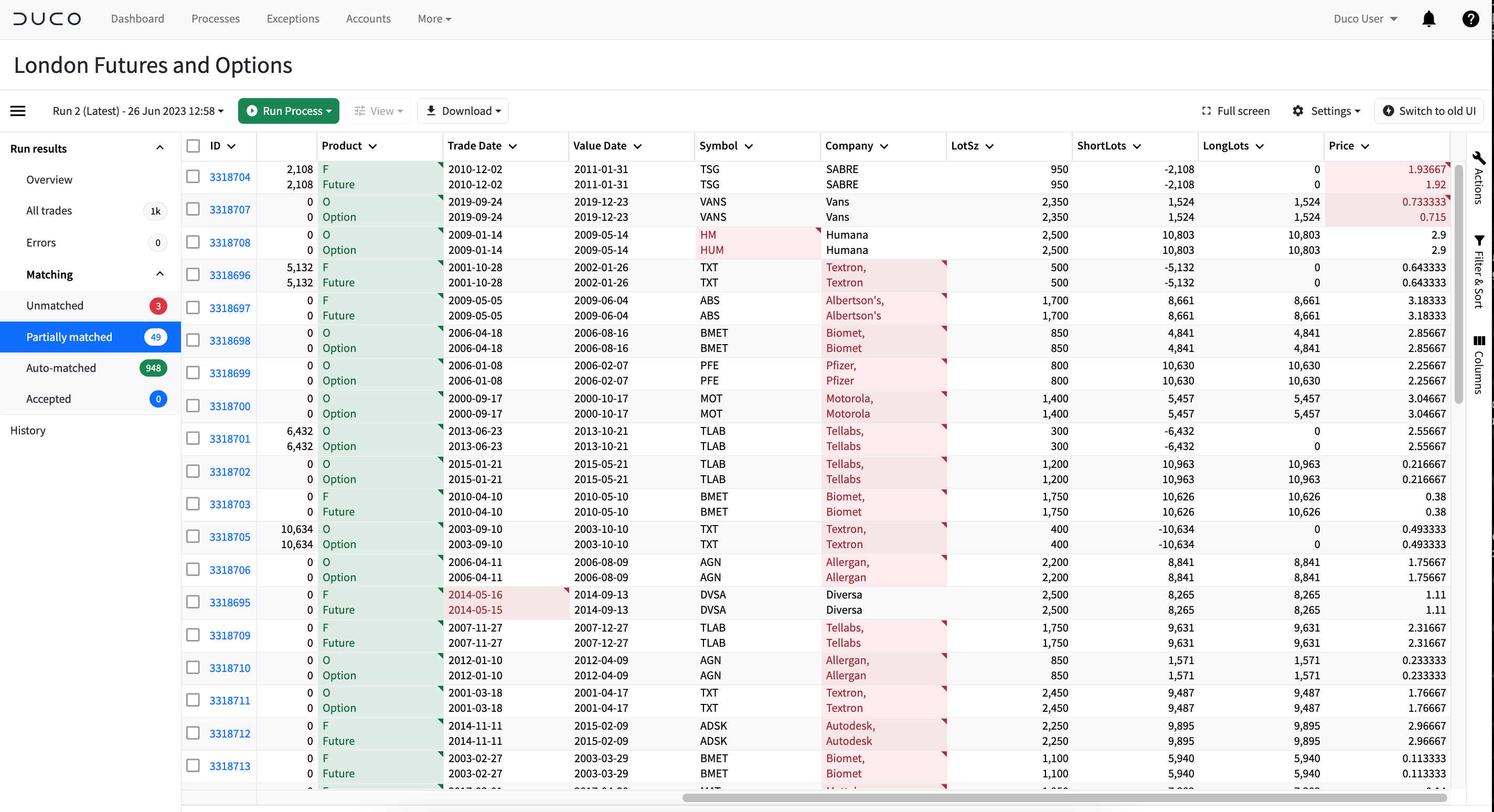This screenshot has height=812, width=1494.
Task: Expand the Download dropdown
Action: (463, 111)
